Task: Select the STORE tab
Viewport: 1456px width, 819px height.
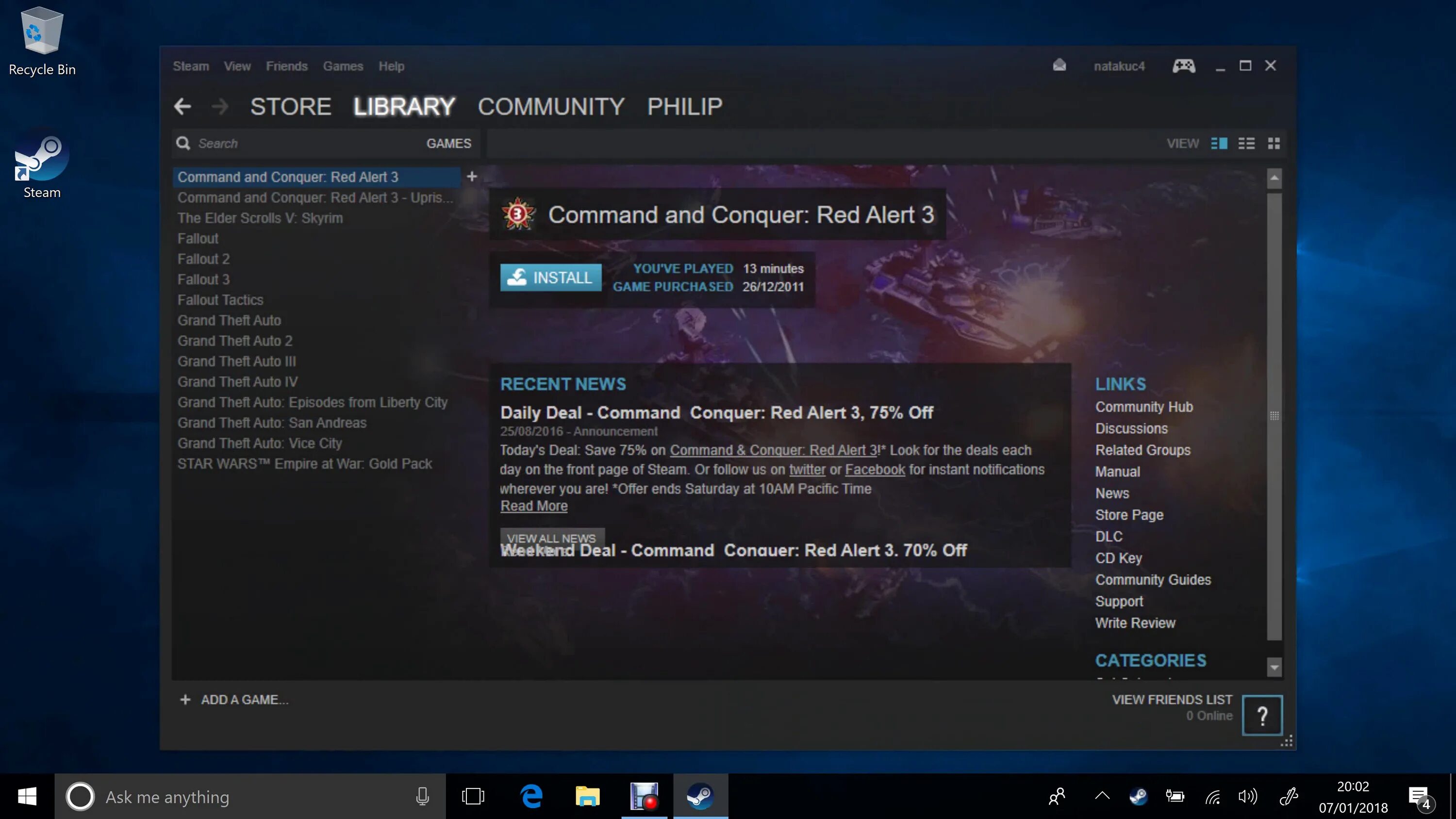Action: [291, 106]
